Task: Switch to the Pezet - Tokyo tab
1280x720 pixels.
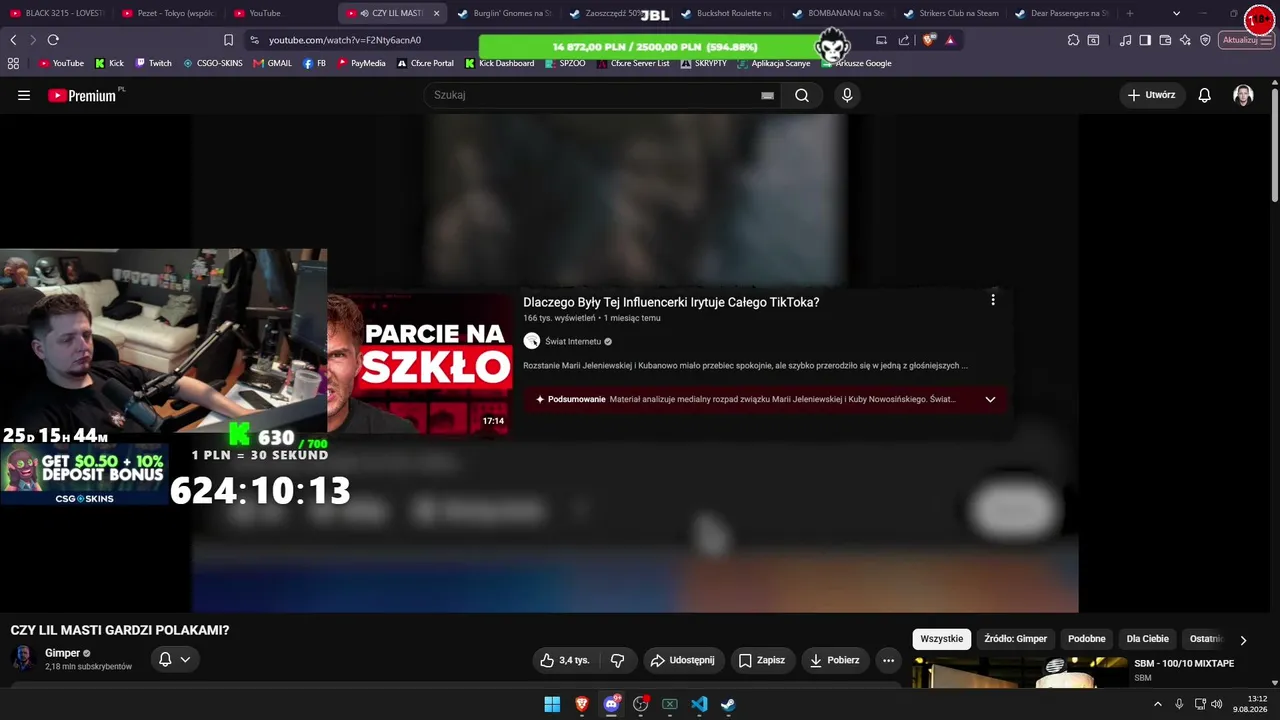Action: click(x=169, y=13)
